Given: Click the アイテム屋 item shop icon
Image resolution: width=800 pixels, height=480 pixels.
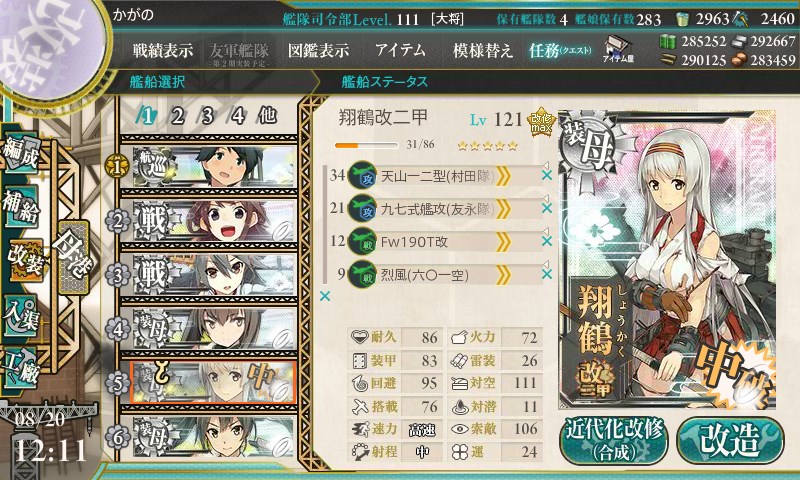Looking at the screenshot, I should point(618,49).
